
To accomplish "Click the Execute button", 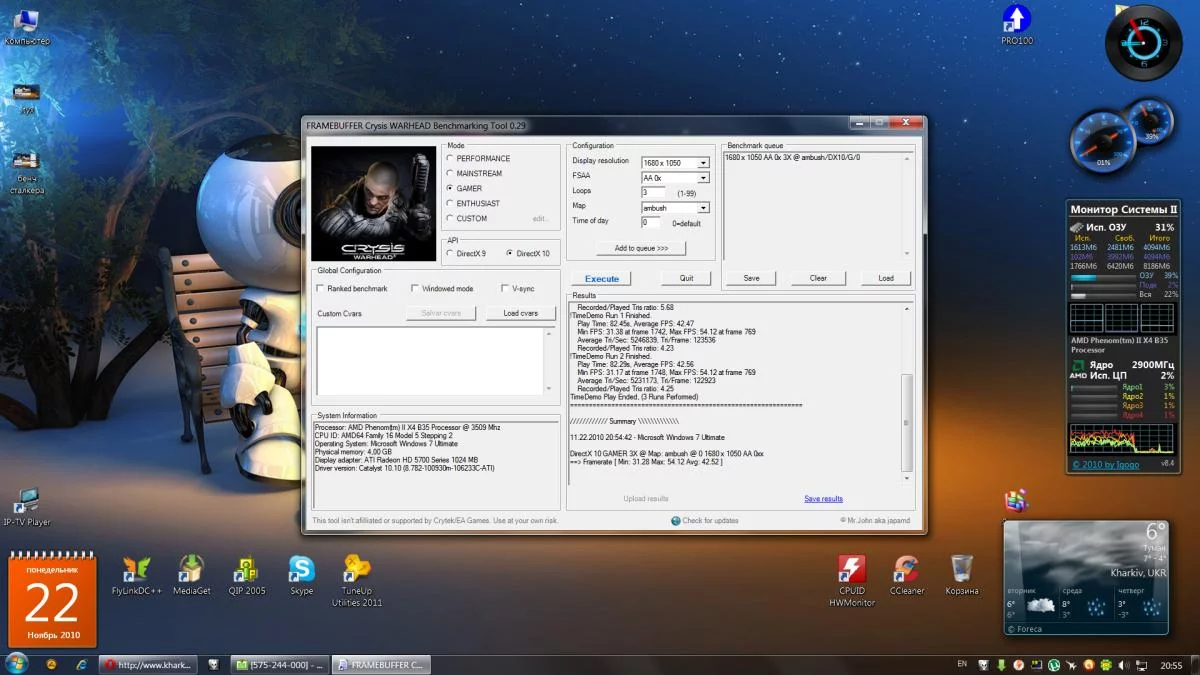I will tap(602, 278).
